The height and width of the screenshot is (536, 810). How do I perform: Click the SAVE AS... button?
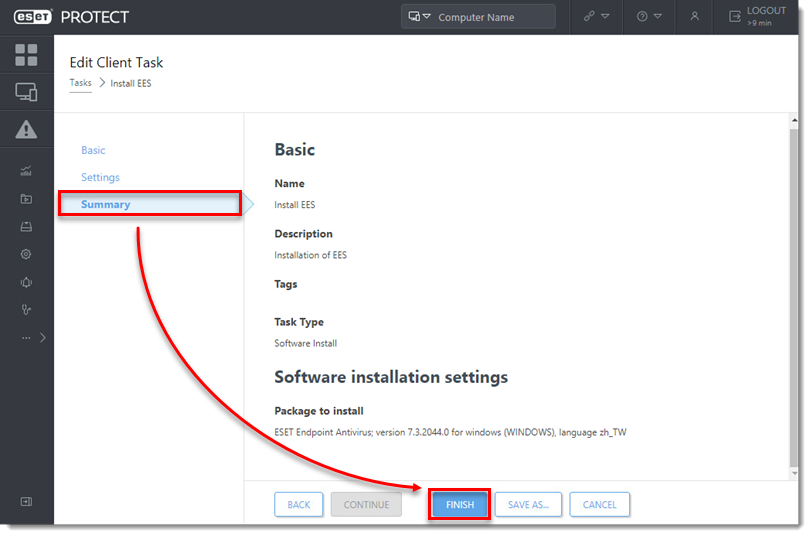point(528,505)
